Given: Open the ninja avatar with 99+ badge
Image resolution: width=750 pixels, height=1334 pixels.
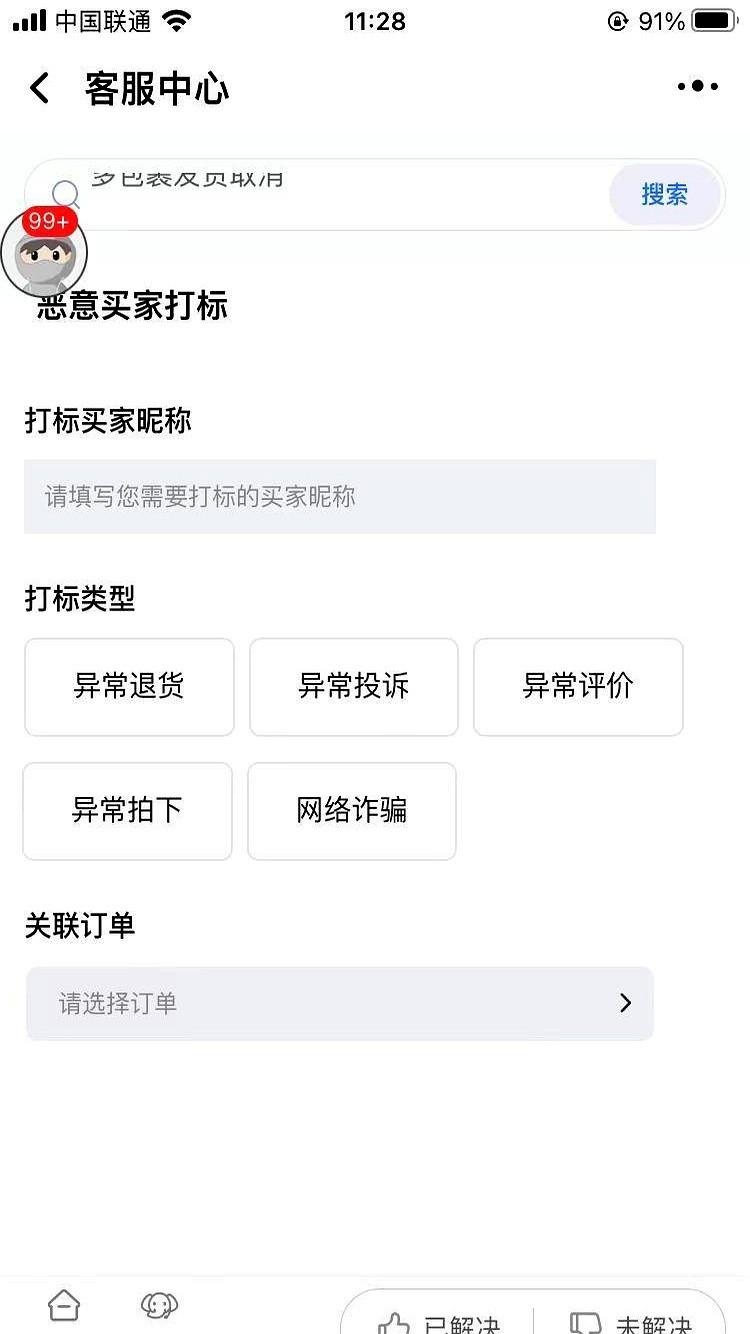Looking at the screenshot, I should 44,253.
